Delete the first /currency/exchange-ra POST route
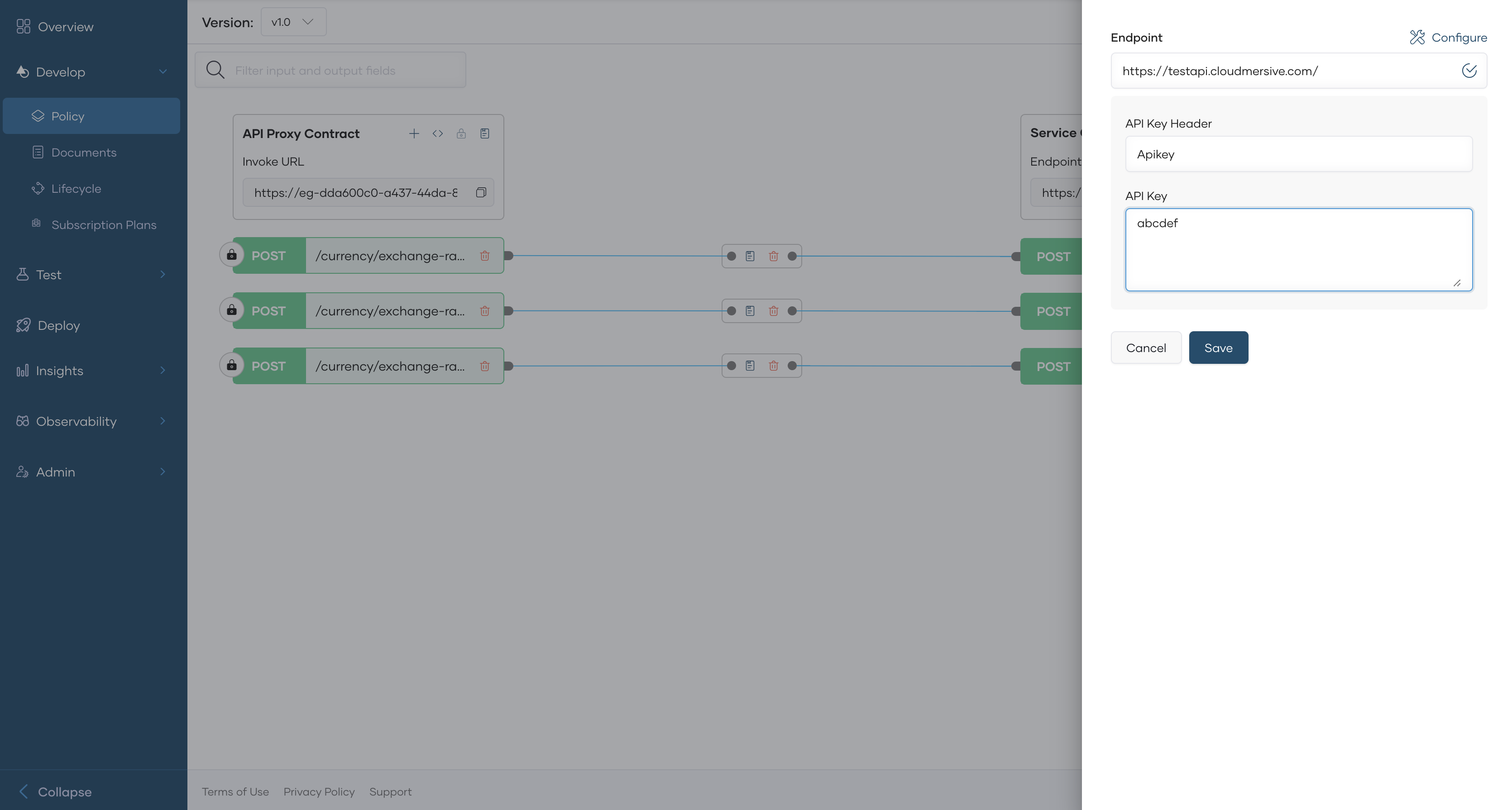The image size is (1512, 810). coord(485,256)
